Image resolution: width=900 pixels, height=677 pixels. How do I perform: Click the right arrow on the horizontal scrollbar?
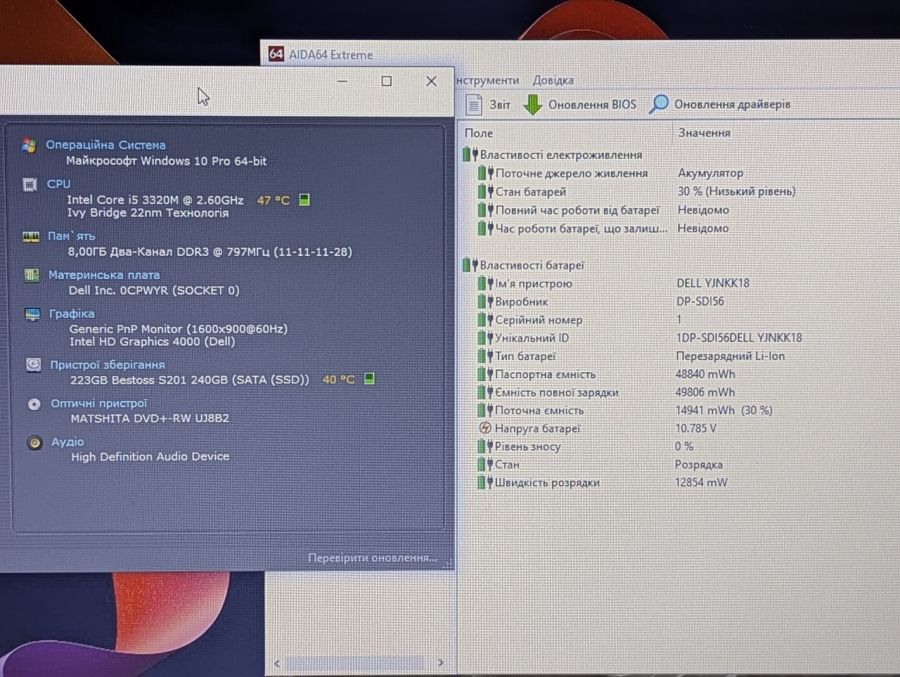click(x=440, y=663)
